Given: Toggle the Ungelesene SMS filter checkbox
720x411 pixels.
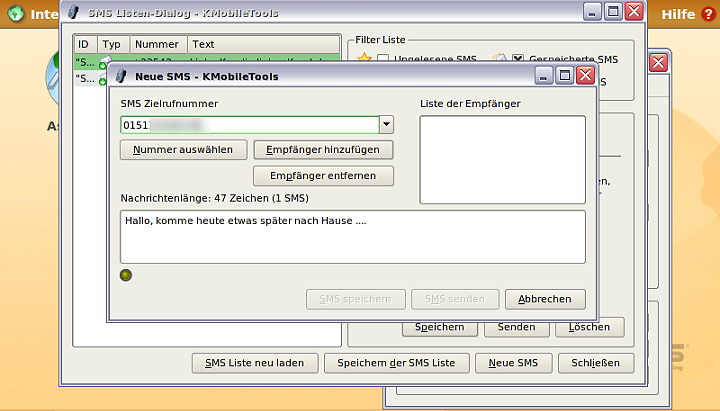Looking at the screenshot, I should click(x=383, y=59).
